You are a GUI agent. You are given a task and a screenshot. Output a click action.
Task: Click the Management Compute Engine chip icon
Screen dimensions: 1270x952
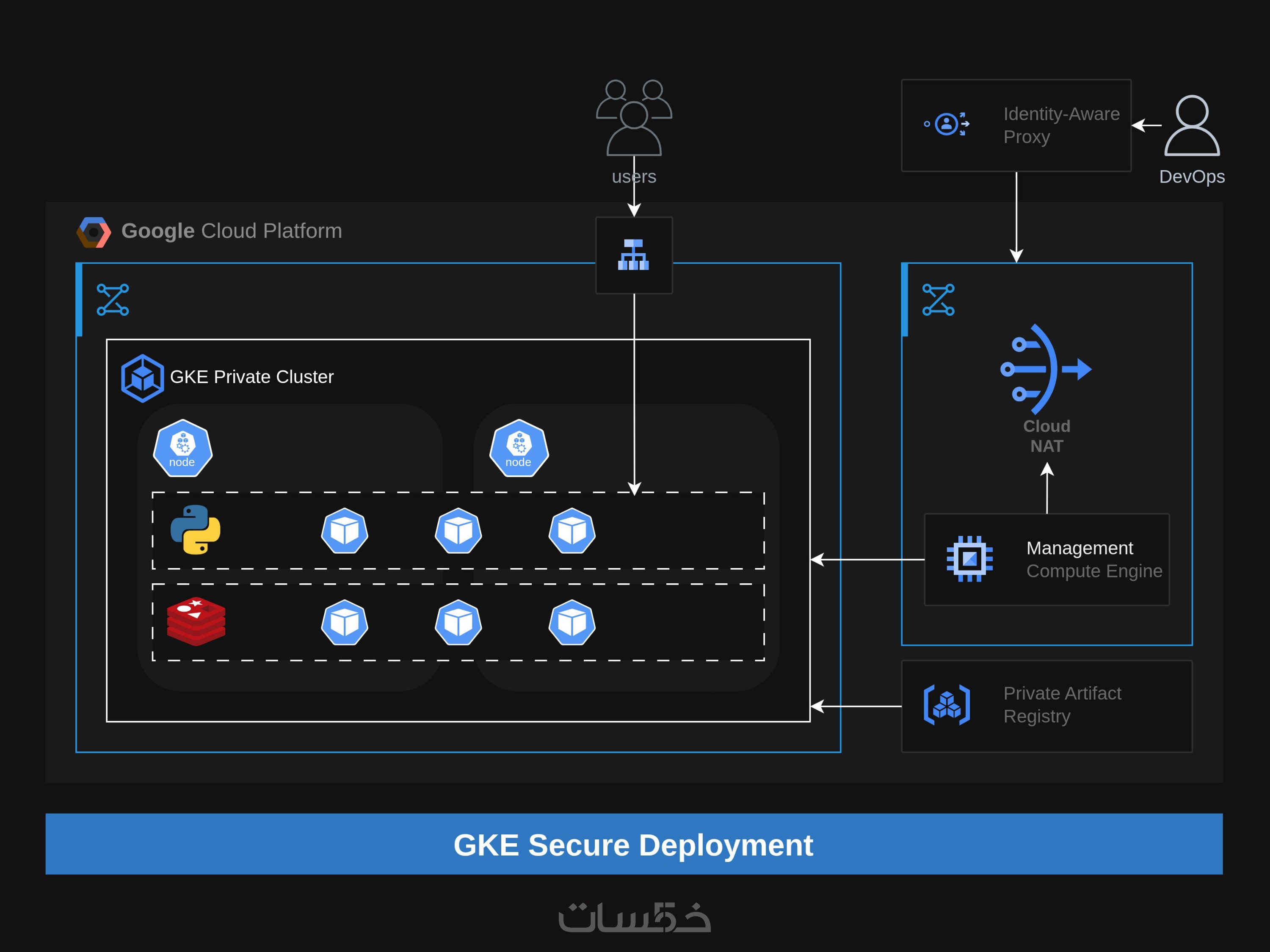[x=969, y=559]
